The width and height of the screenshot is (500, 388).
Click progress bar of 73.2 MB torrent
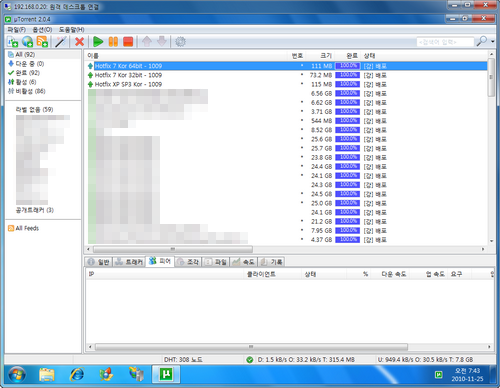[x=348, y=75]
